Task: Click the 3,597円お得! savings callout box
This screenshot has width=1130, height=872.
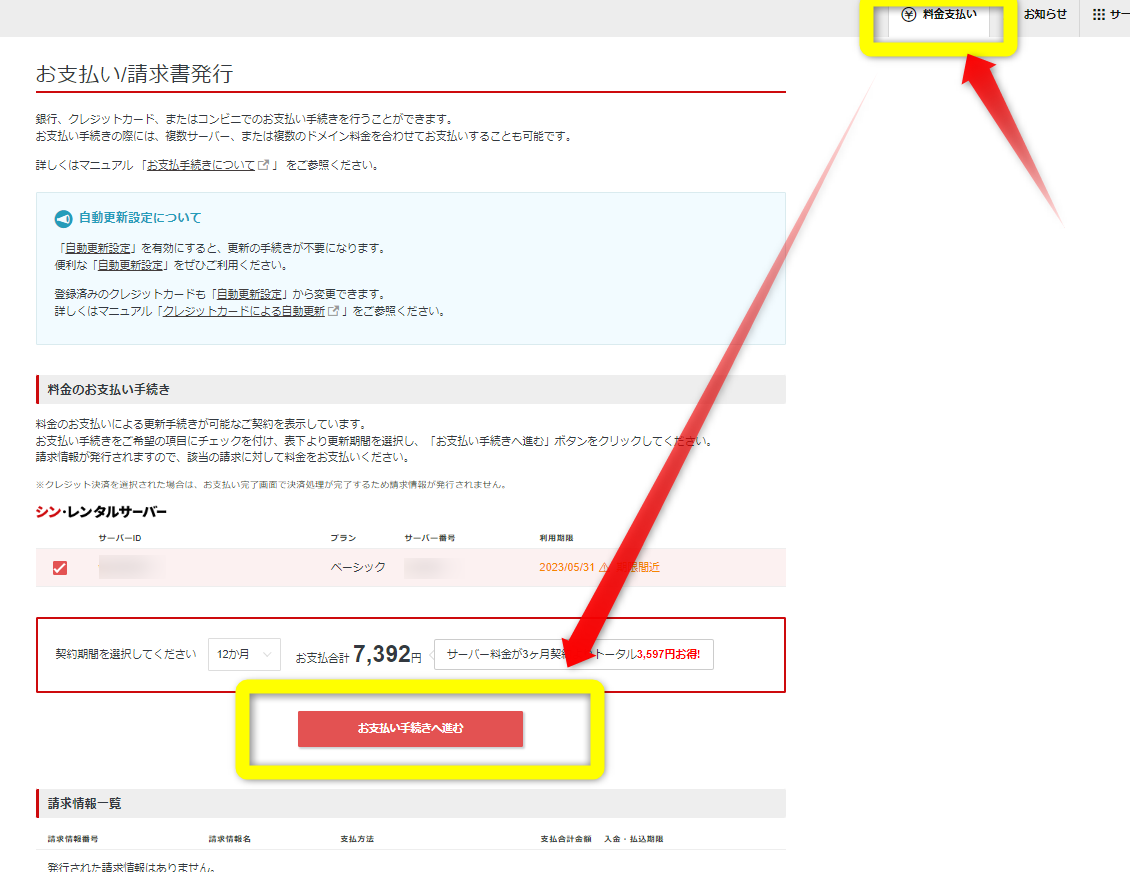Action: click(574, 655)
